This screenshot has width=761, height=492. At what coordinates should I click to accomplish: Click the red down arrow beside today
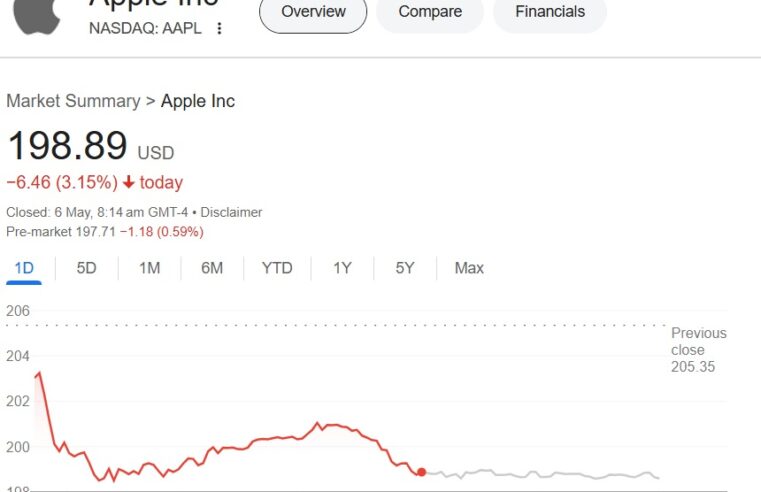click(129, 182)
